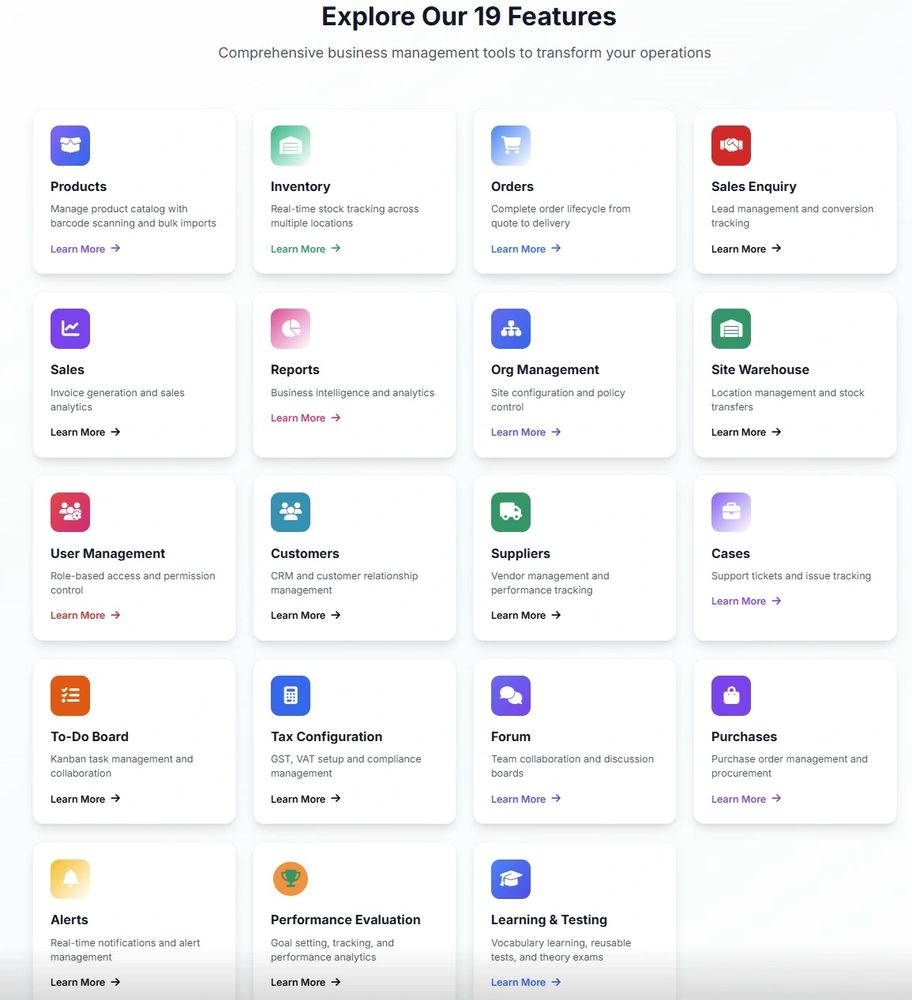Click the Products box icon

(70, 146)
